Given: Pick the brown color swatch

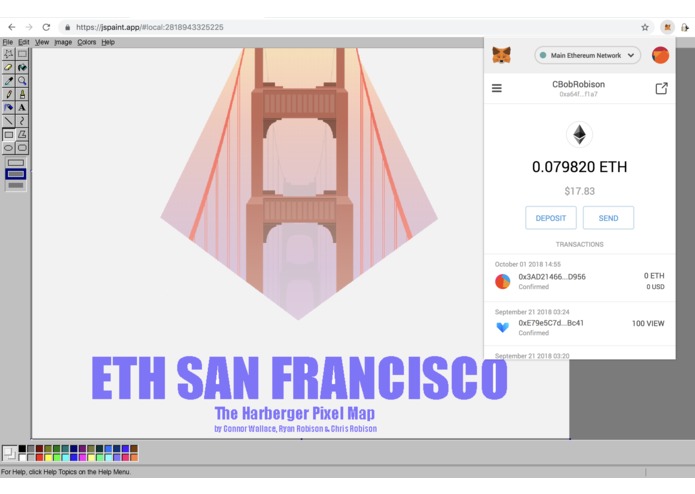Looking at the screenshot, I should 134,449.
